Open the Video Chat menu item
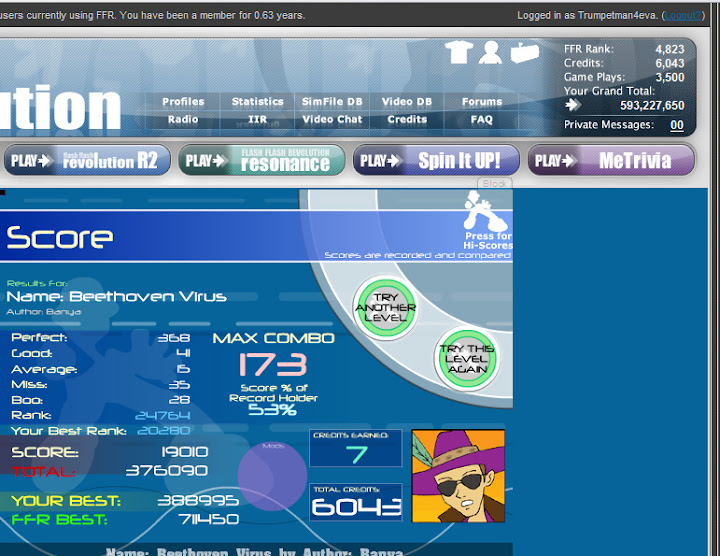The height and width of the screenshot is (556, 720). pyautogui.click(x=332, y=119)
